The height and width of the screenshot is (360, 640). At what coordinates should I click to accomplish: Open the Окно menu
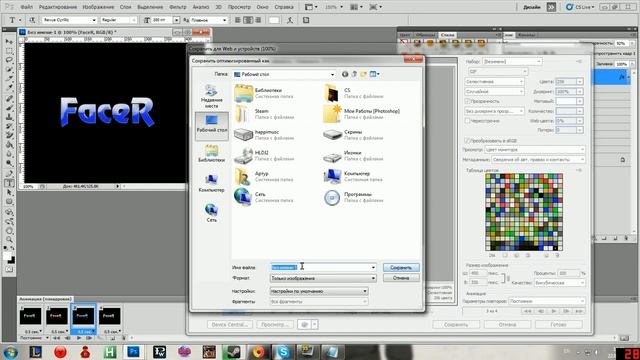[262, 7]
